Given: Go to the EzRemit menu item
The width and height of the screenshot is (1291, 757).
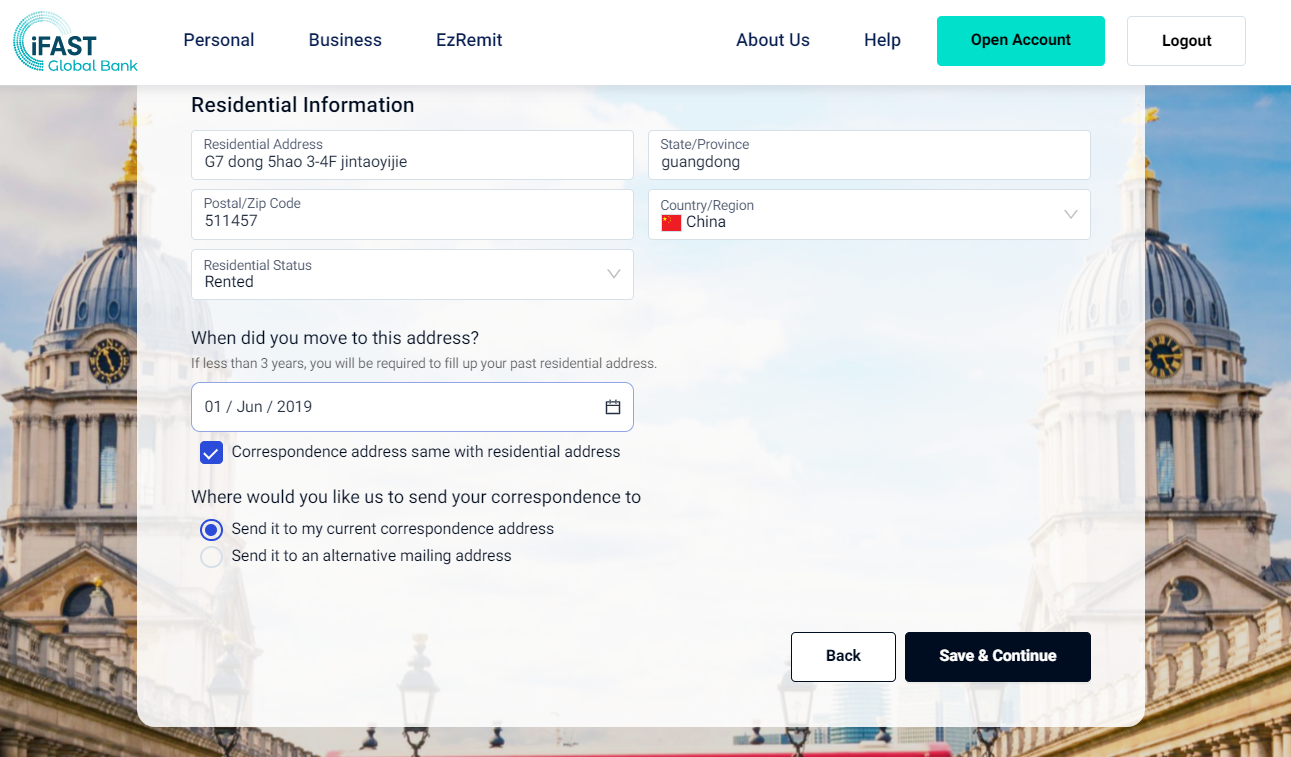Looking at the screenshot, I should (469, 40).
